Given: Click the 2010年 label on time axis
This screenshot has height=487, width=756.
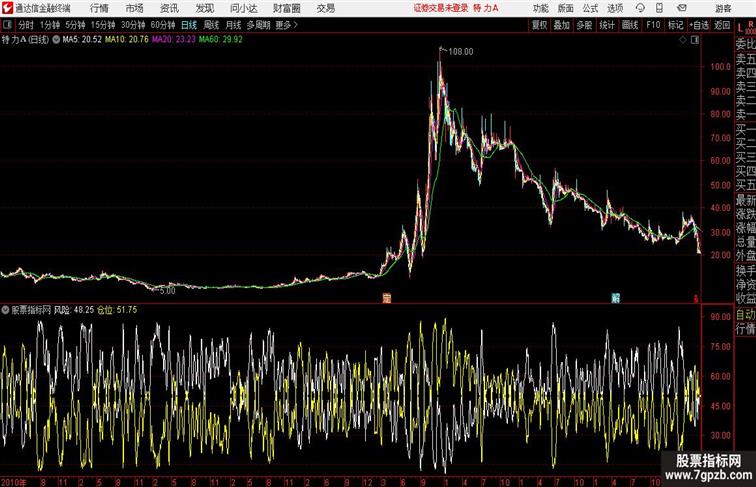Looking at the screenshot, I should [14, 482].
